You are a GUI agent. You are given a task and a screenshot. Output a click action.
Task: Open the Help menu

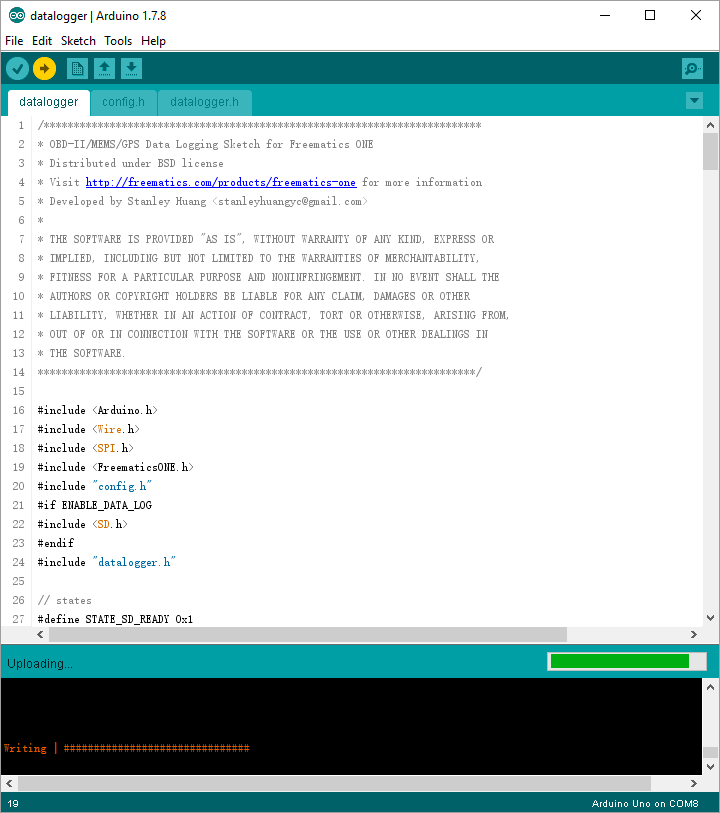153,41
